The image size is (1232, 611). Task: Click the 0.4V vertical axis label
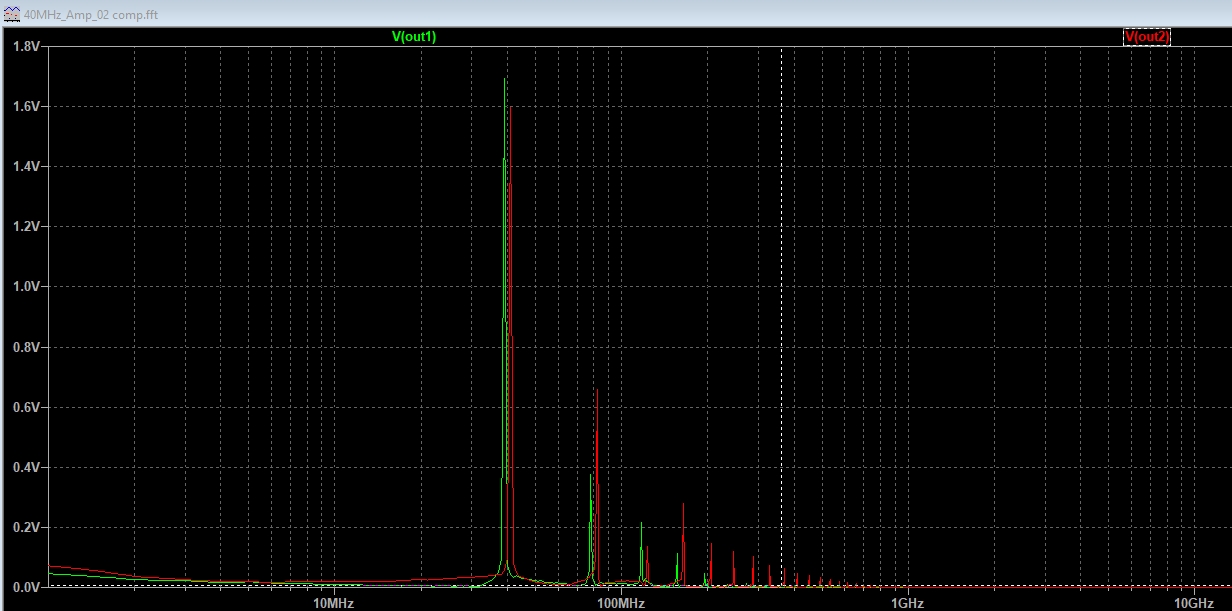tap(25, 467)
